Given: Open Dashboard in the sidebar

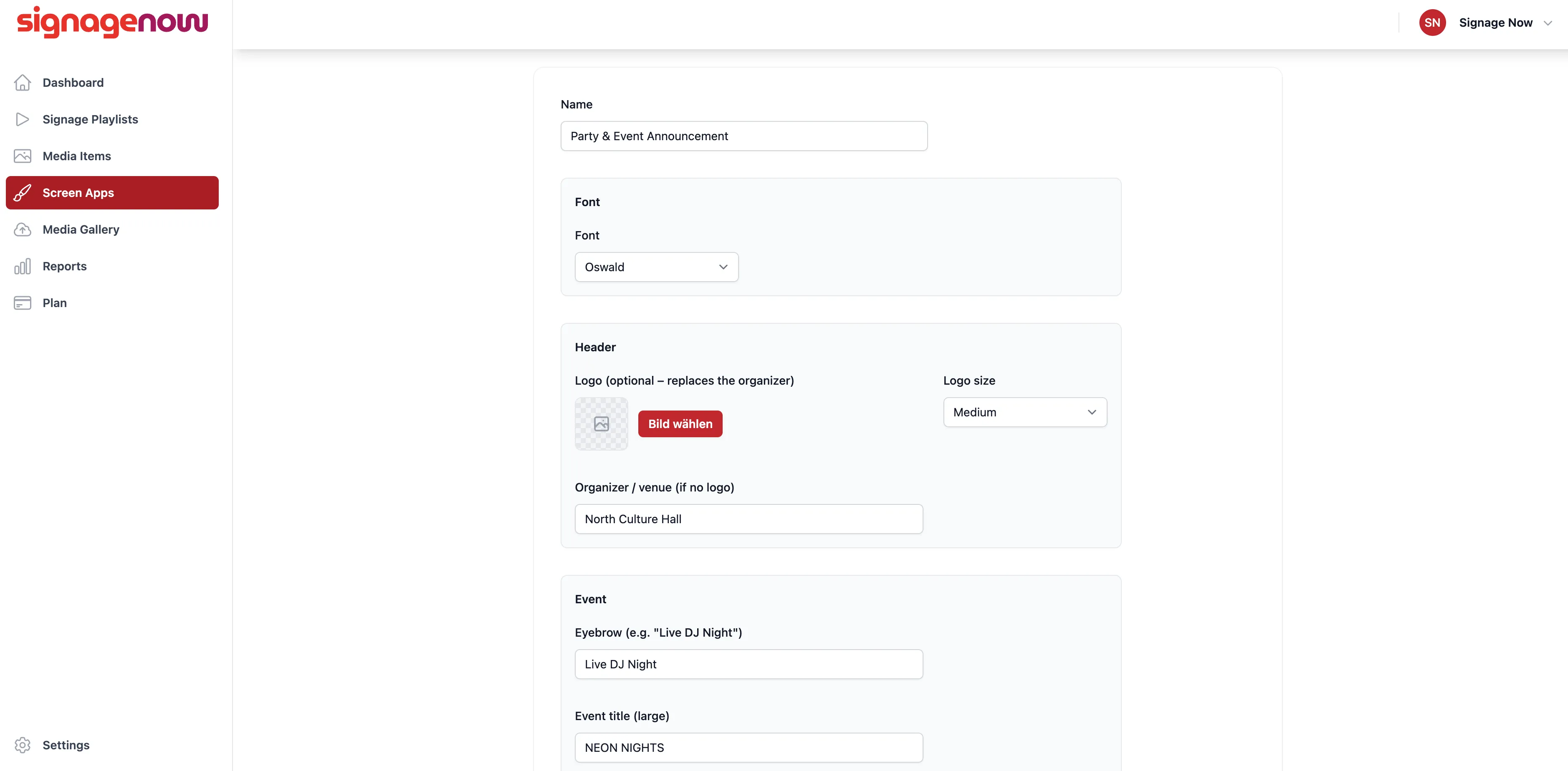Looking at the screenshot, I should [112, 83].
